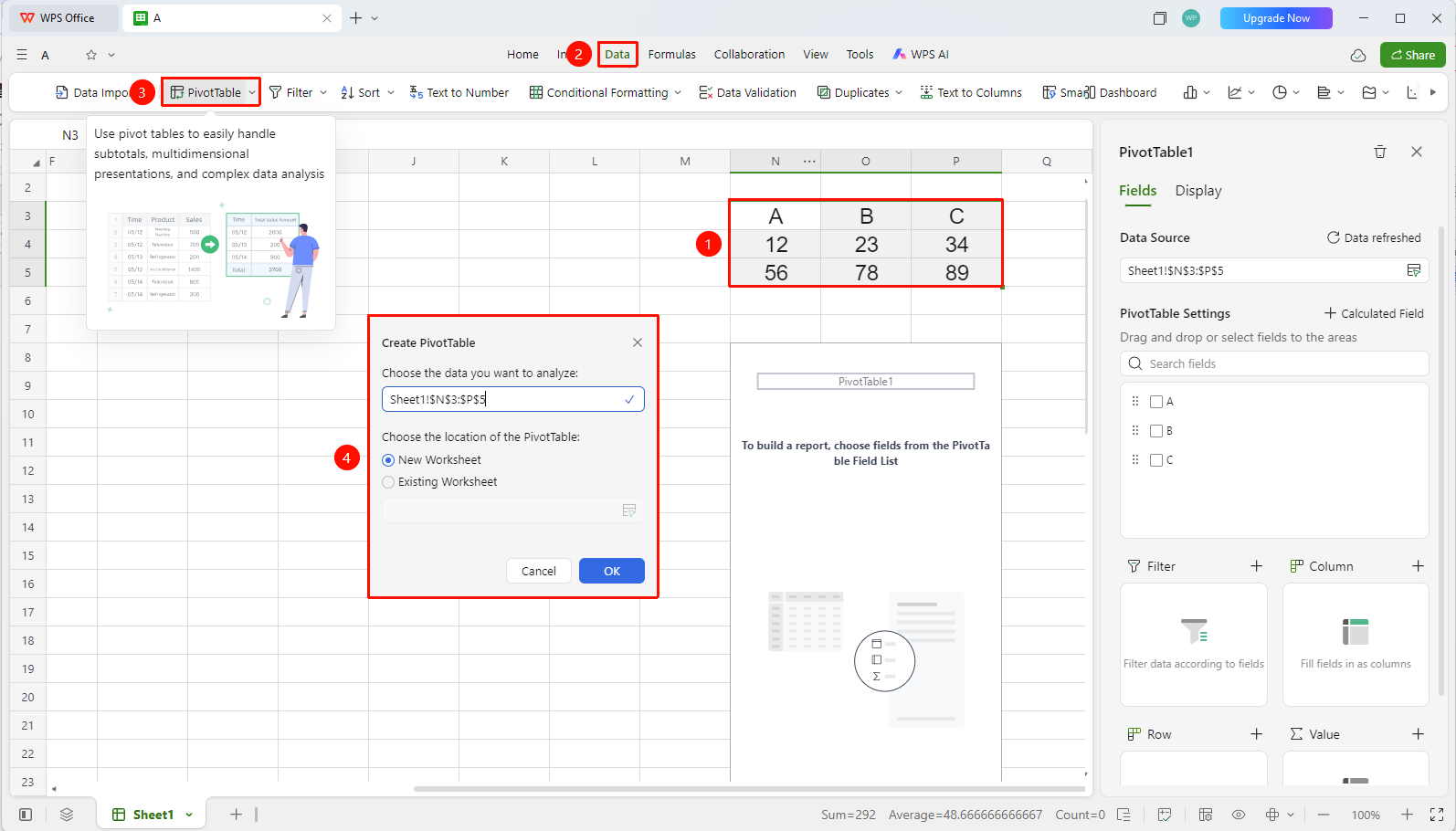This screenshot has width=1456, height=831.
Task: Open the Smart Dashboard tool
Action: [1100, 92]
